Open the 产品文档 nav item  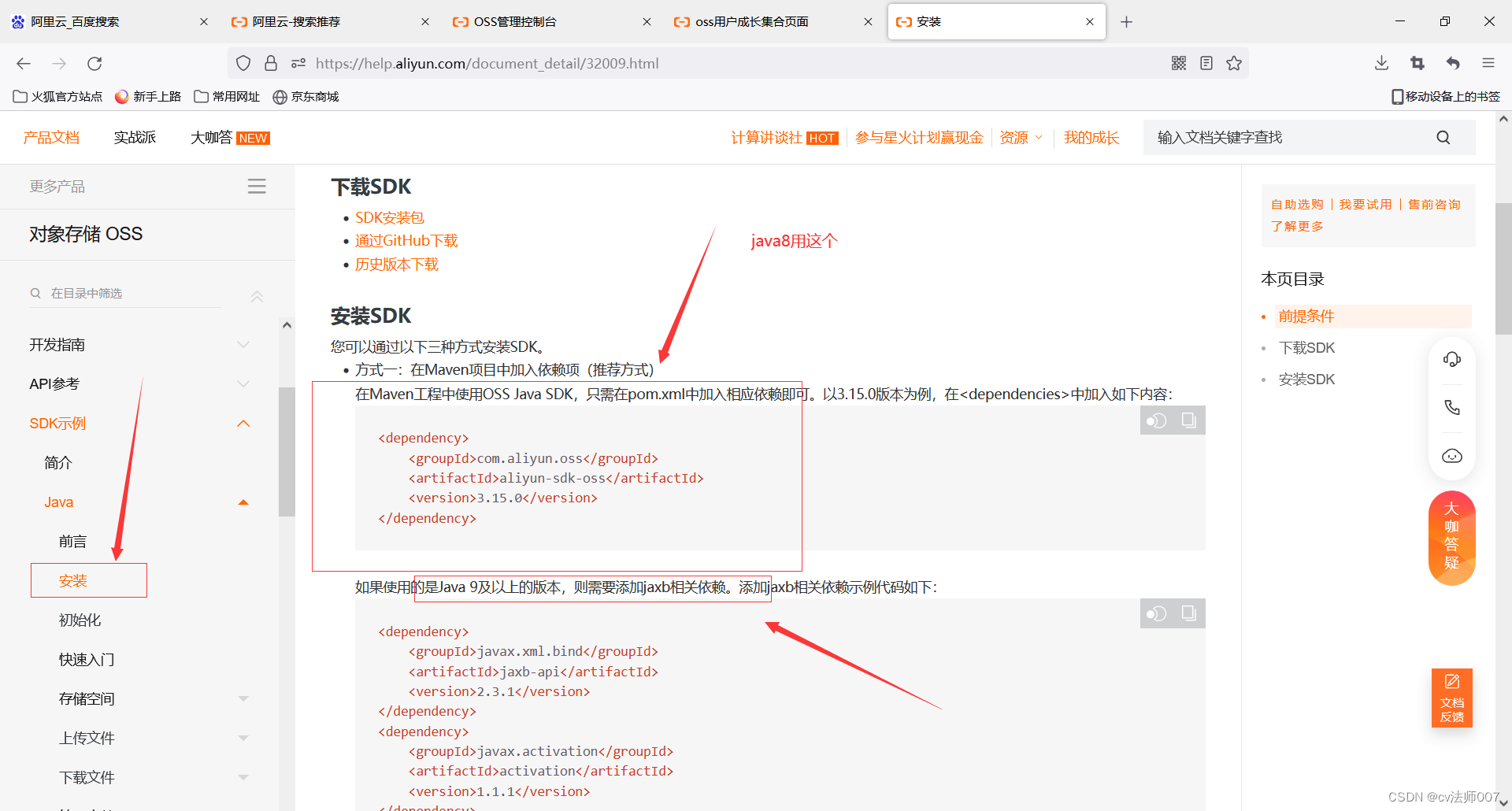point(51,138)
